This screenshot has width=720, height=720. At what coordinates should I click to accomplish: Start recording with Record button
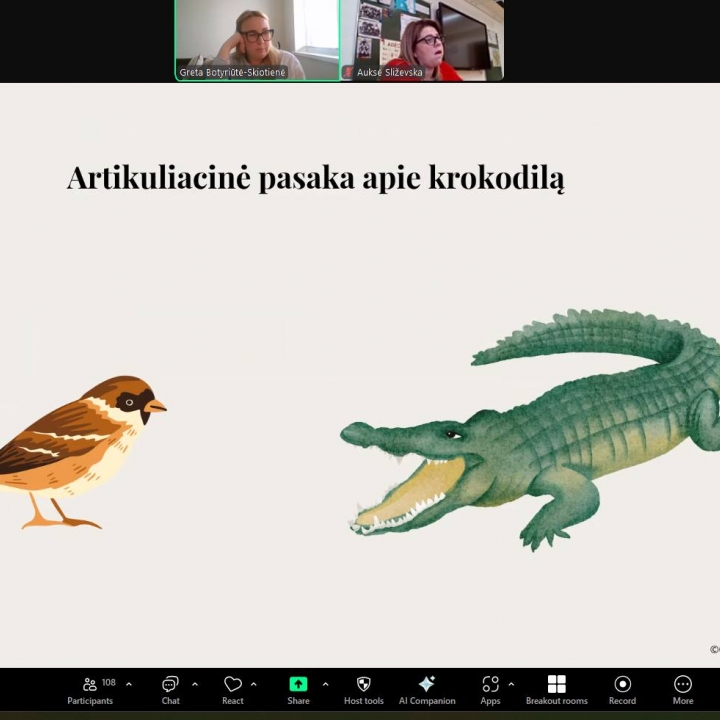coord(622,690)
